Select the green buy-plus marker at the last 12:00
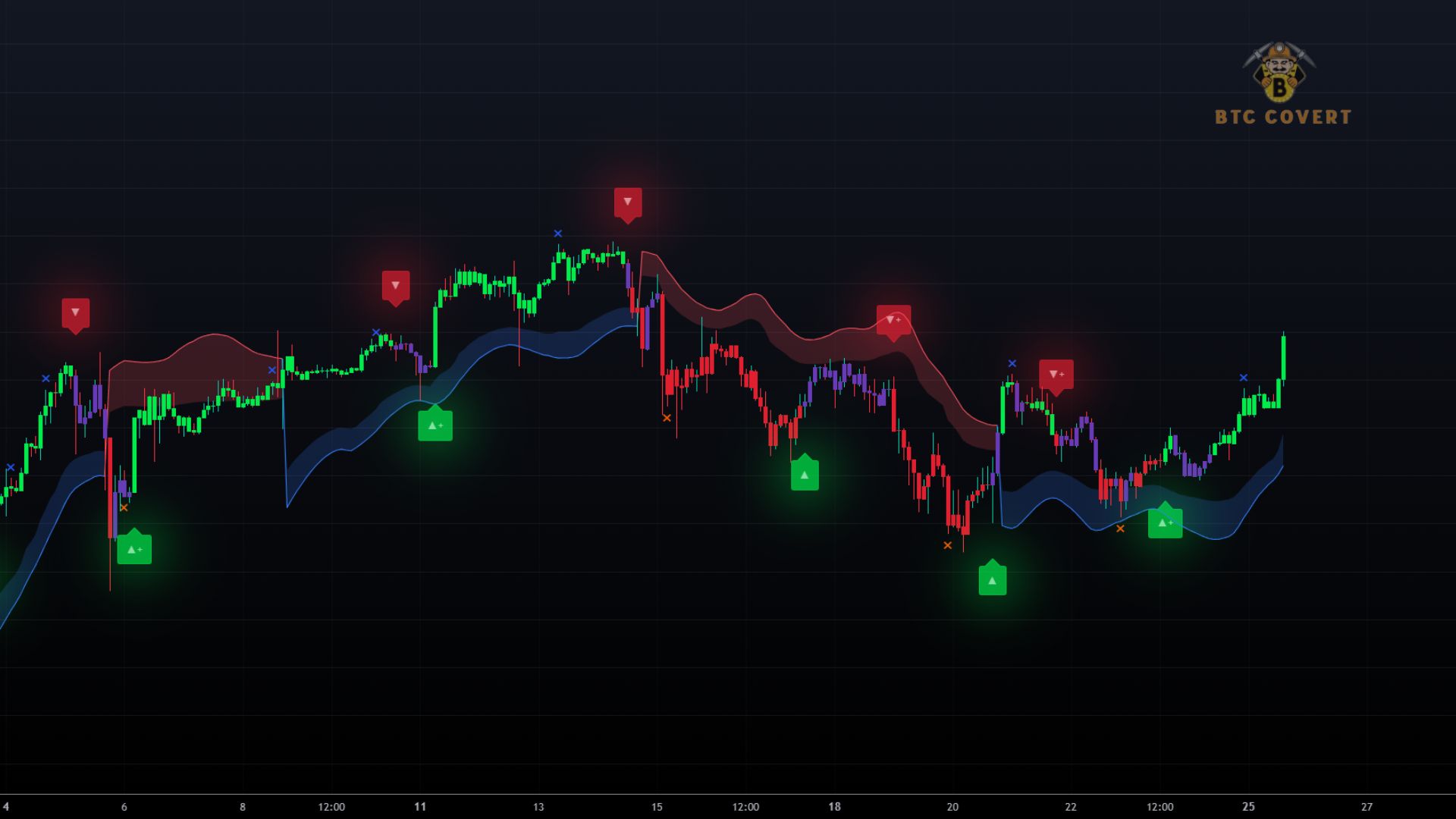The width and height of the screenshot is (1456, 819). pos(1166,521)
